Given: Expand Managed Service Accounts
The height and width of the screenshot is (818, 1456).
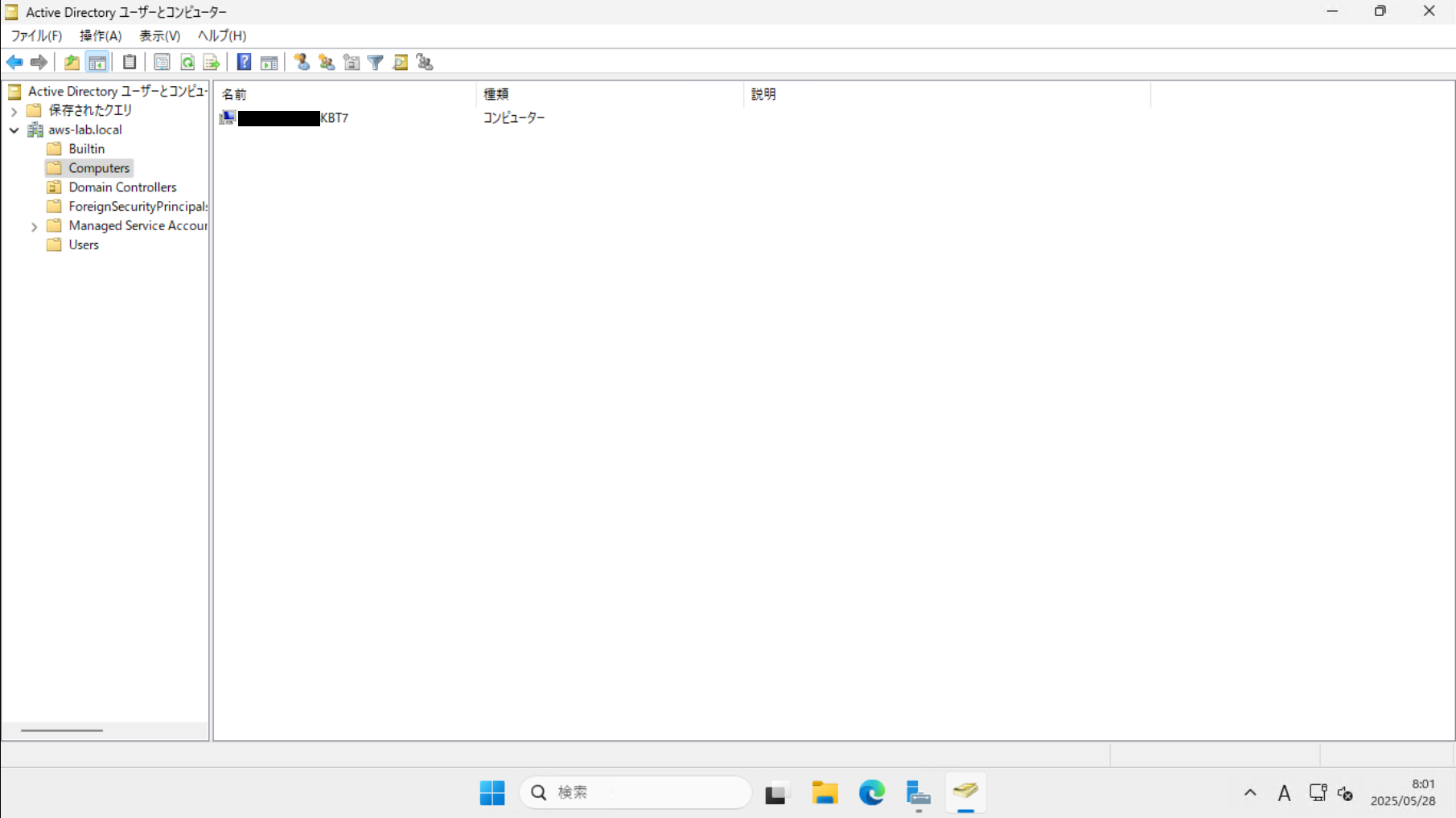Looking at the screenshot, I should click(x=34, y=226).
